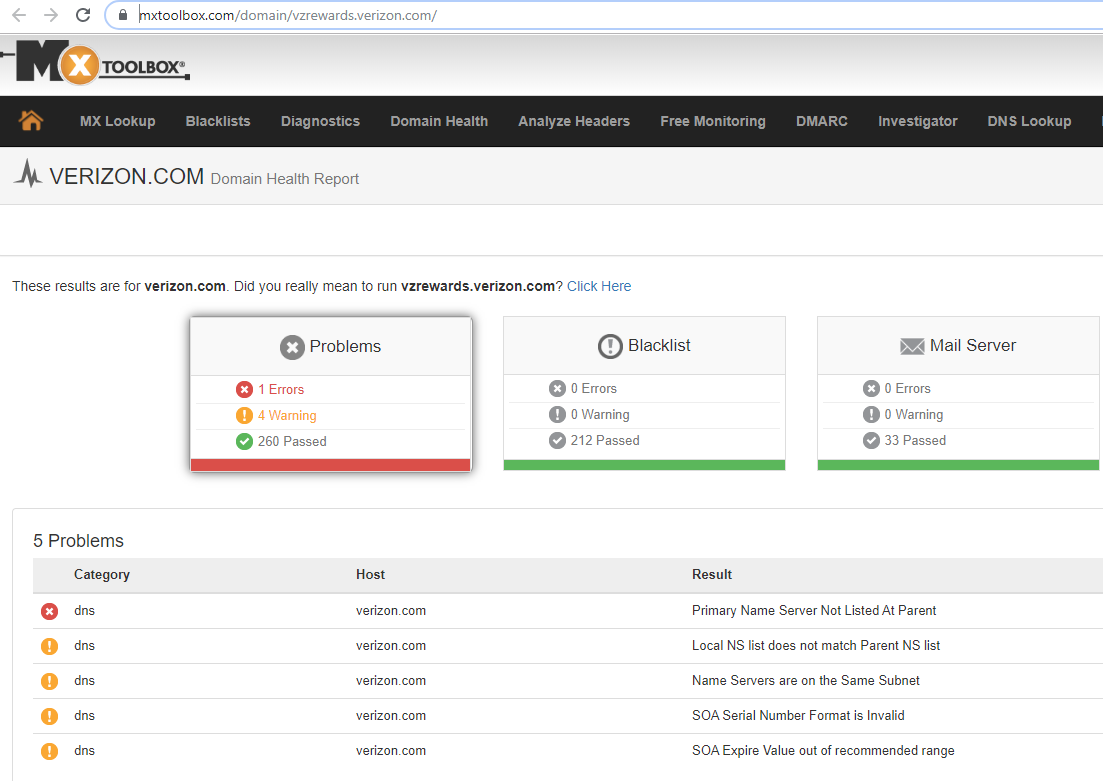Click the pulse icon beside VERIZON.COM
This screenshot has height=781, width=1103.
pyautogui.click(x=28, y=174)
